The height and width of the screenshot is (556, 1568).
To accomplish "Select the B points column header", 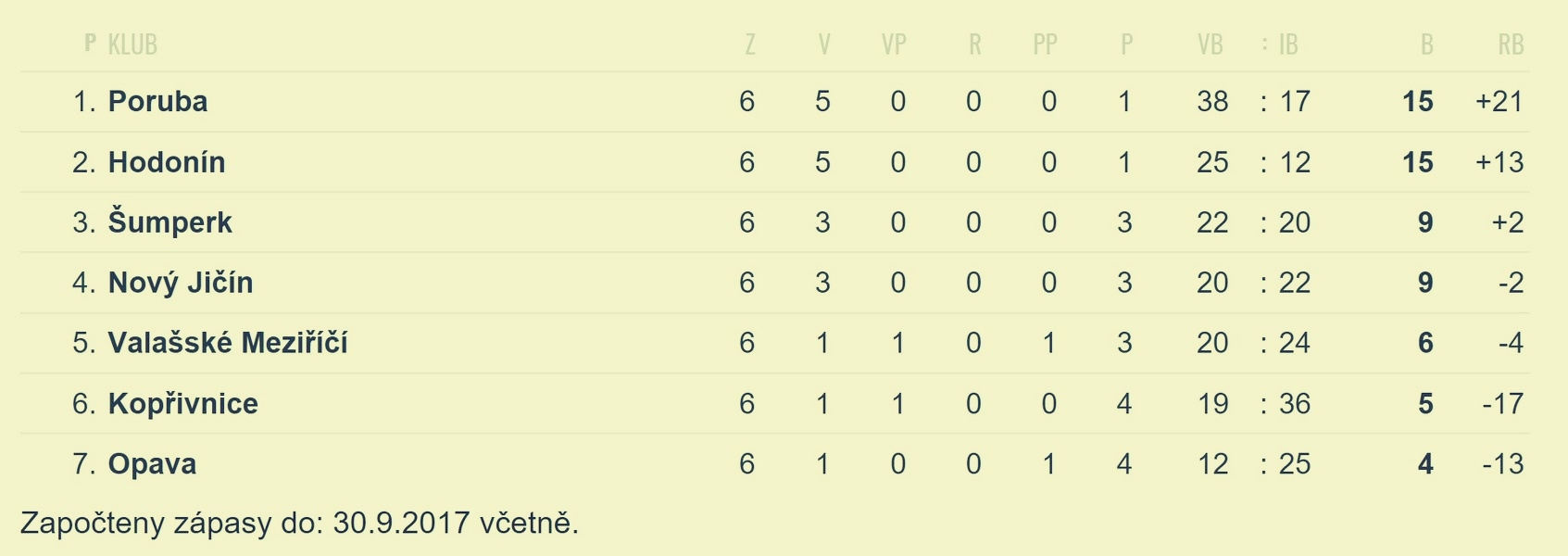I will pos(1426,44).
